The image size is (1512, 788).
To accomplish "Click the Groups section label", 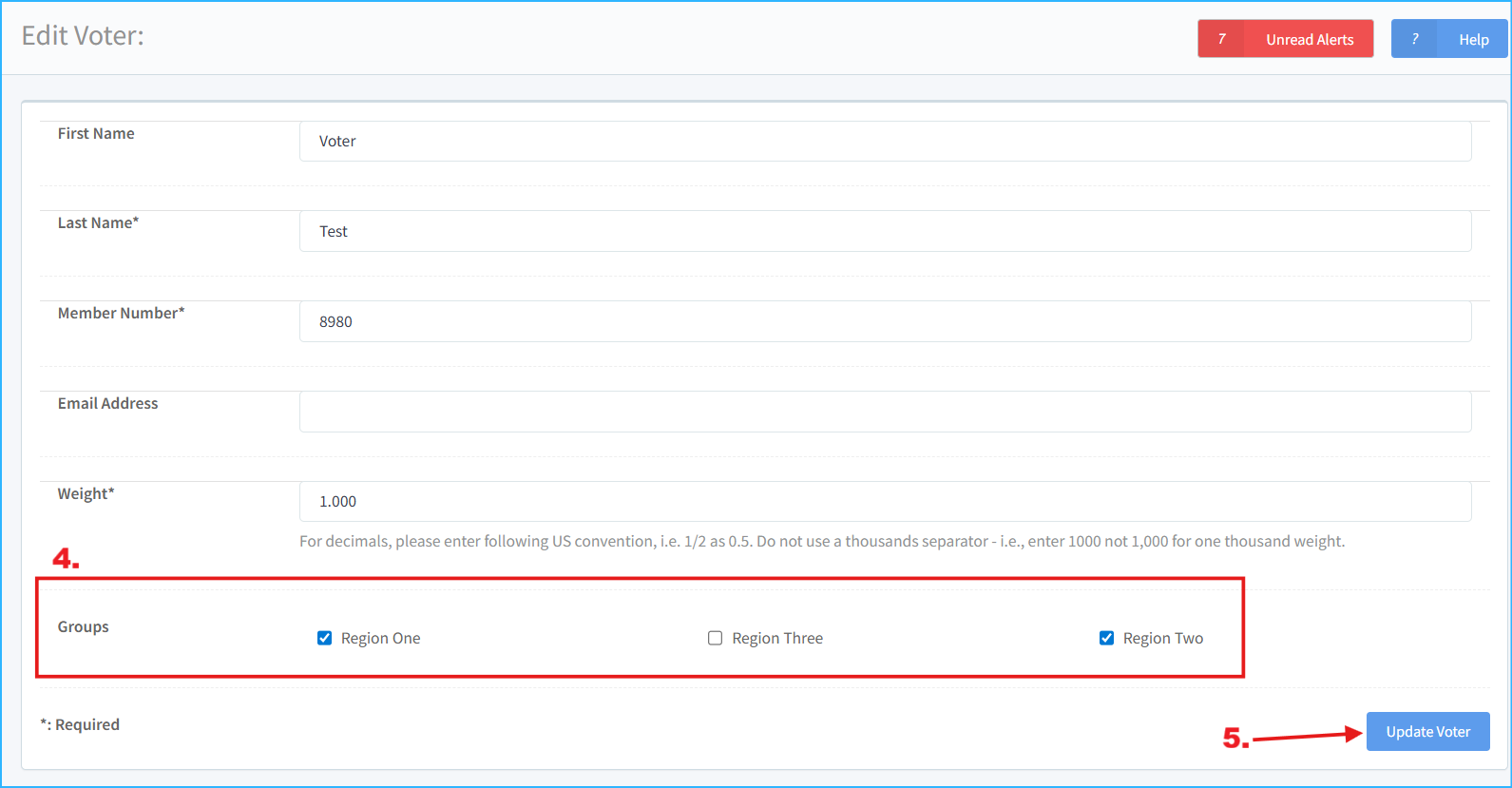I will point(83,626).
